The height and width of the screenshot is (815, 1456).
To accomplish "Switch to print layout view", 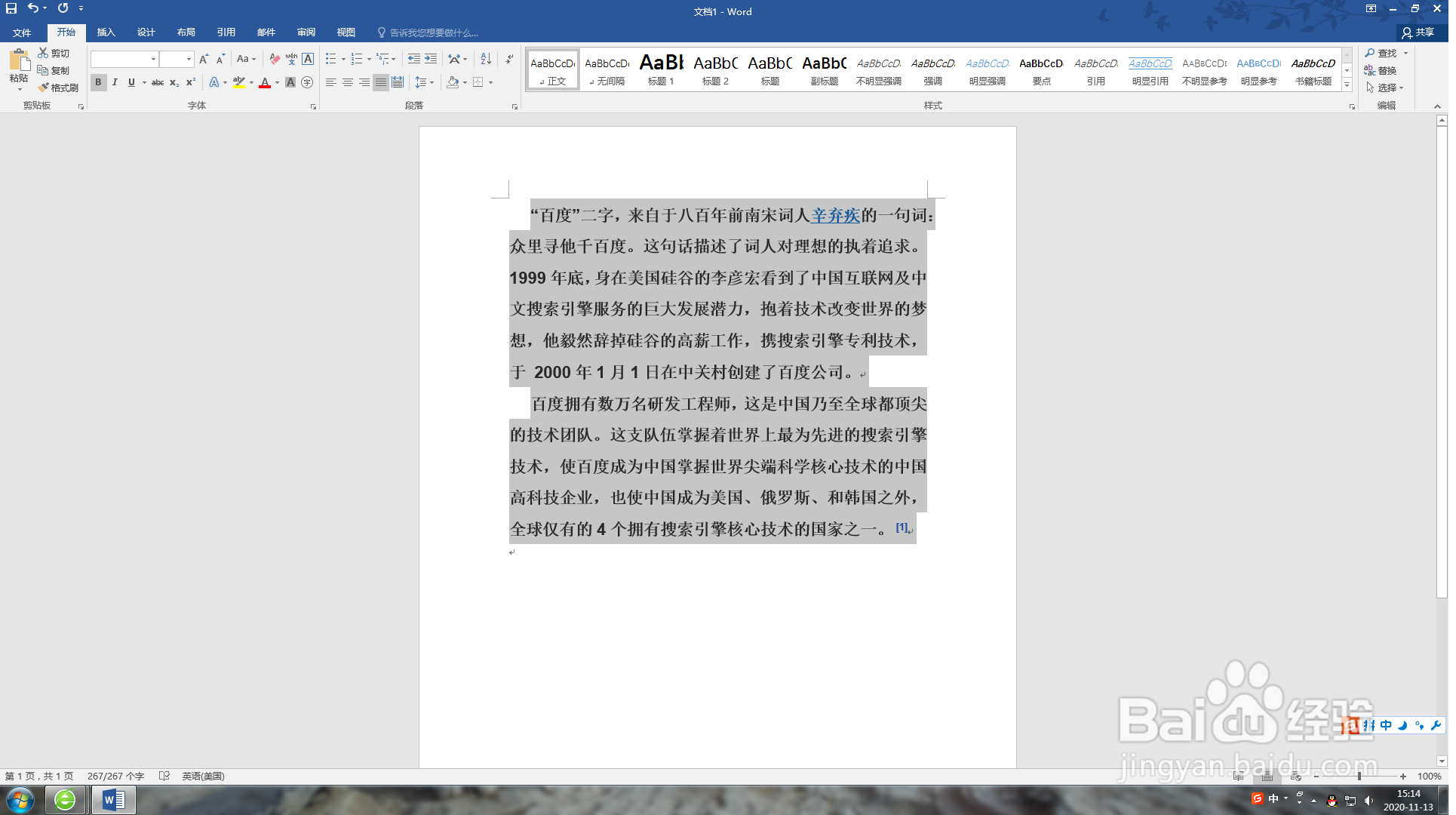I will point(1267,776).
